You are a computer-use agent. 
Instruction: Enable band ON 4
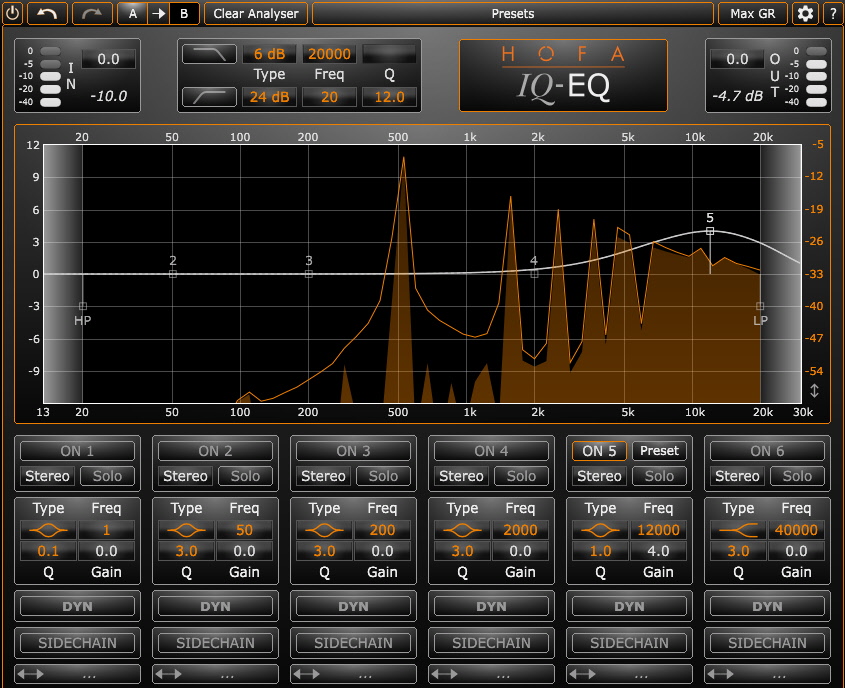[x=491, y=451]
